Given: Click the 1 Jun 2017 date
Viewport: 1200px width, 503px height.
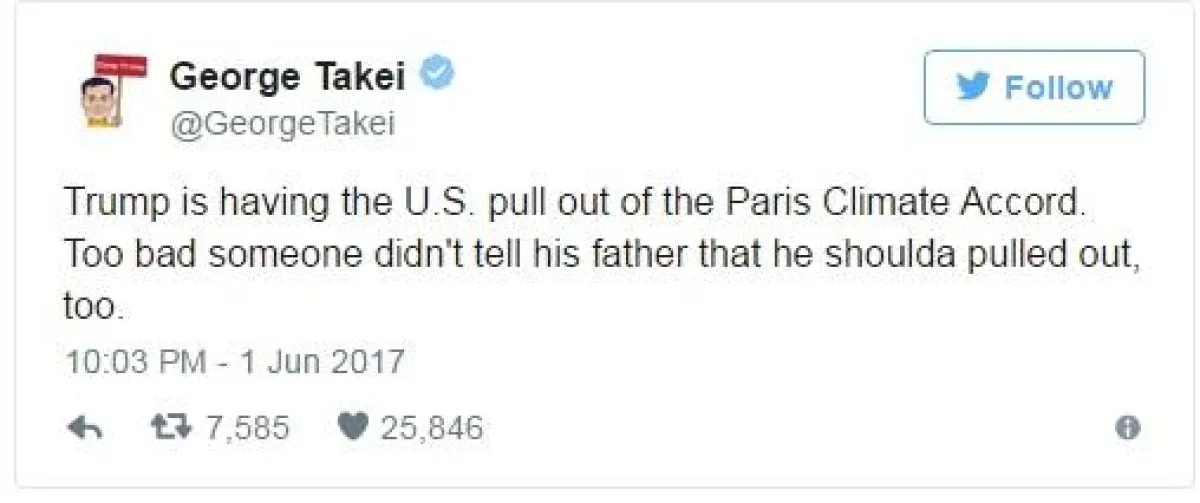Looking at the screenshot, I should (x=322, y=361).
